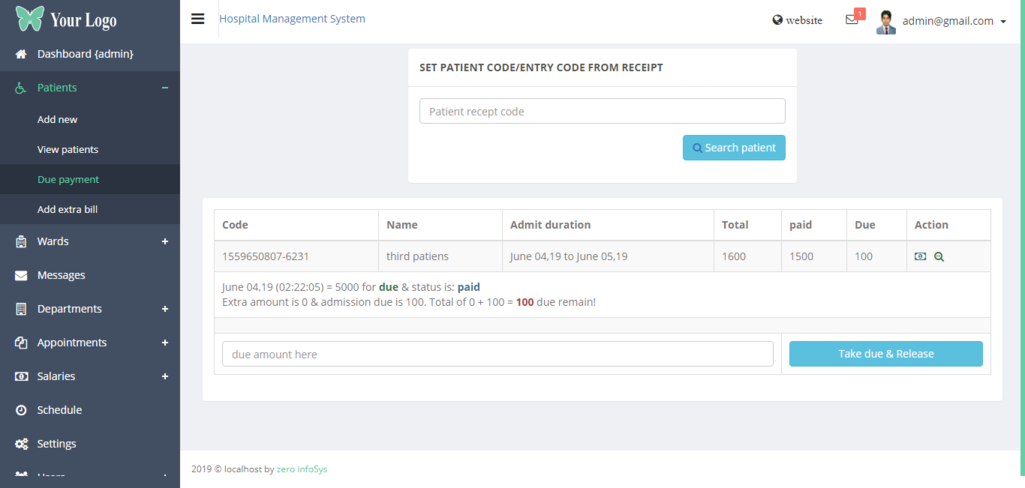Click the butterfly logo icon

point(29,19)
